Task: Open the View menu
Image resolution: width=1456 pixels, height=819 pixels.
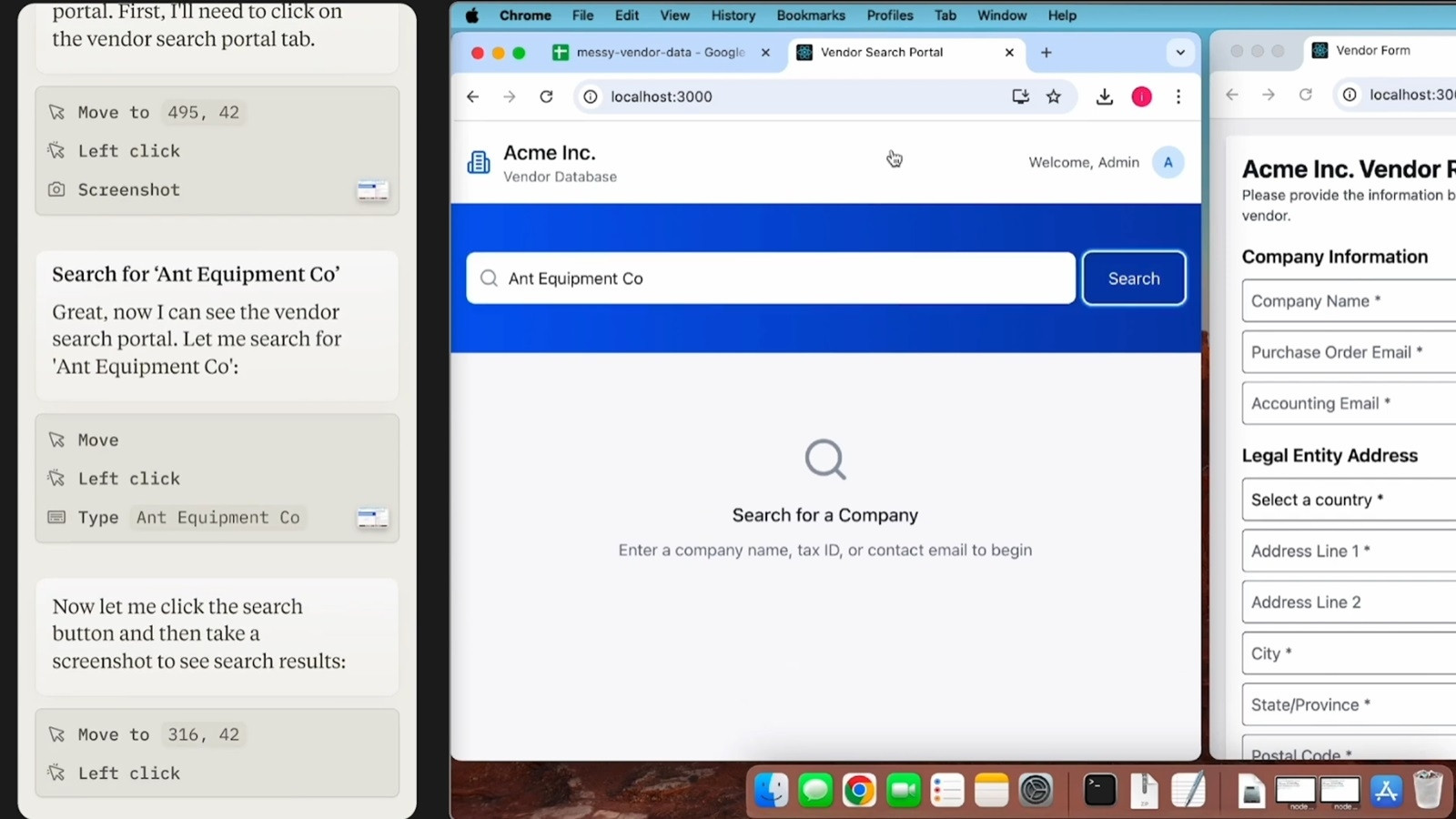Action: tap(674, 15)
